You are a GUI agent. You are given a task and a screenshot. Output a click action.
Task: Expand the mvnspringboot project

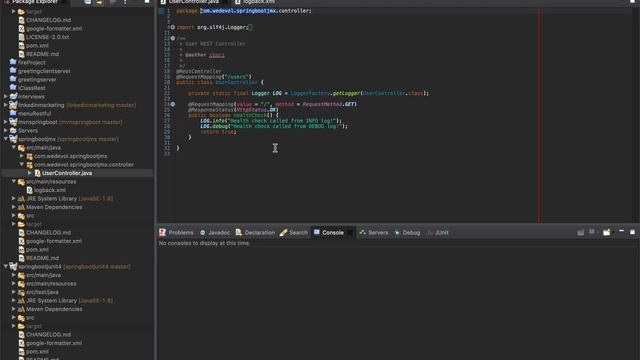6,122
